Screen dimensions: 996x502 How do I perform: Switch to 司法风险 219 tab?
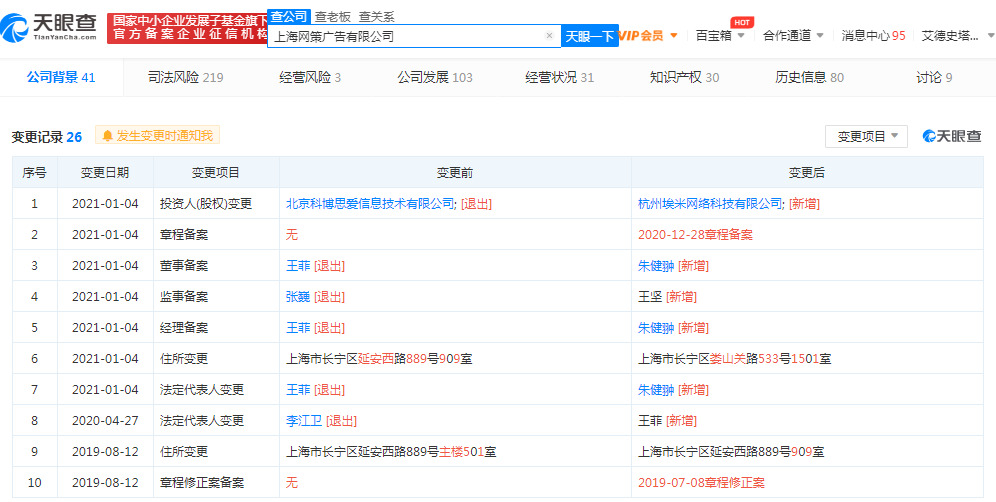pos(185,78)
